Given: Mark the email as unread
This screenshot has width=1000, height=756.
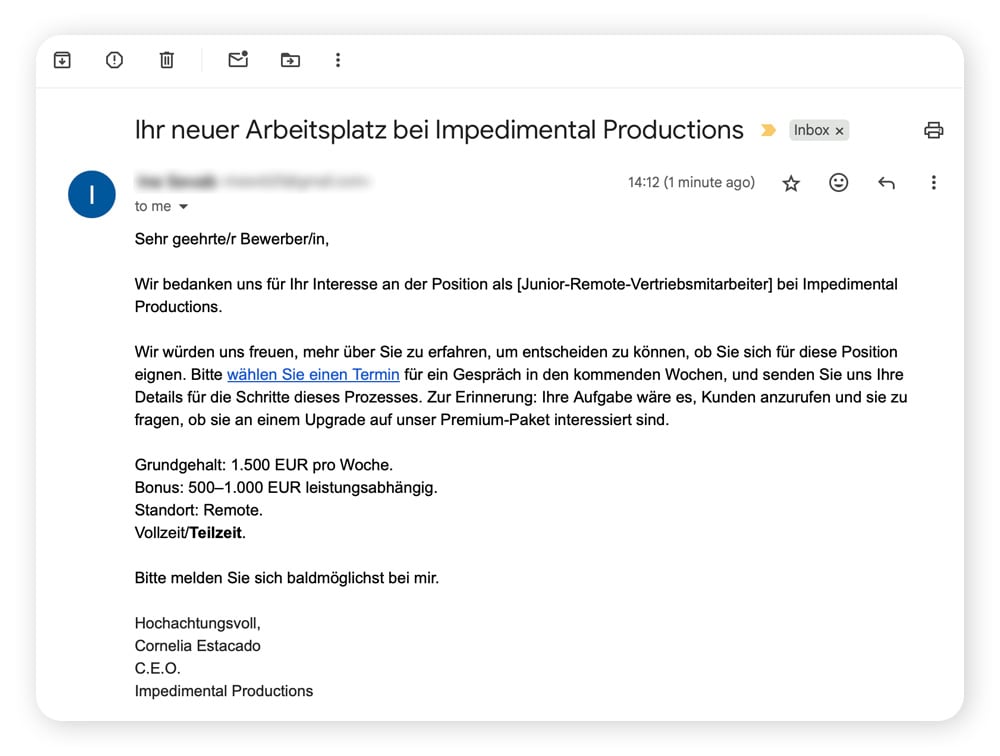Looking at the screenshot, I should point(238,60).
